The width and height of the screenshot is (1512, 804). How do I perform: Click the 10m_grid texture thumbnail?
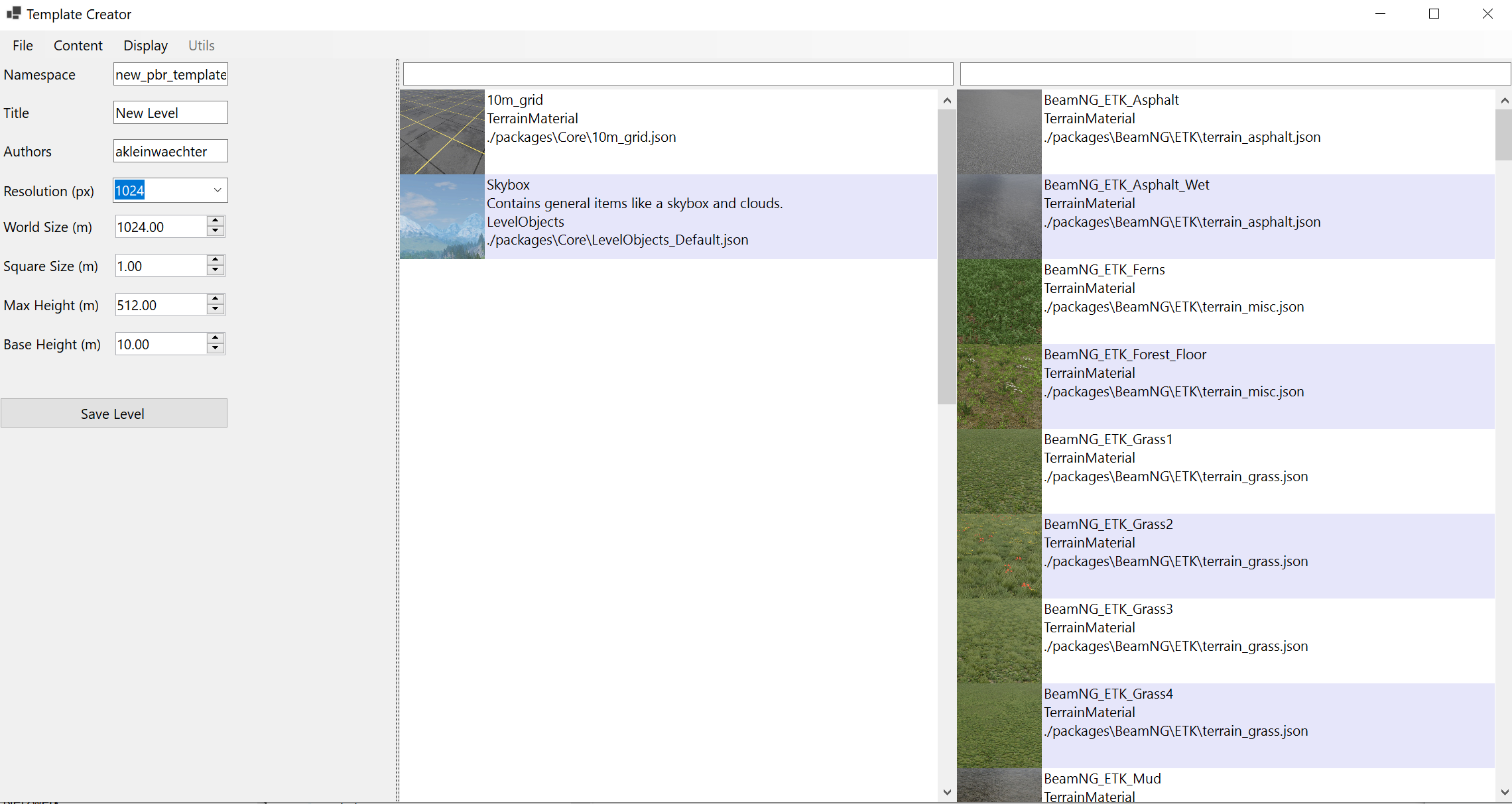click(442, 131)
